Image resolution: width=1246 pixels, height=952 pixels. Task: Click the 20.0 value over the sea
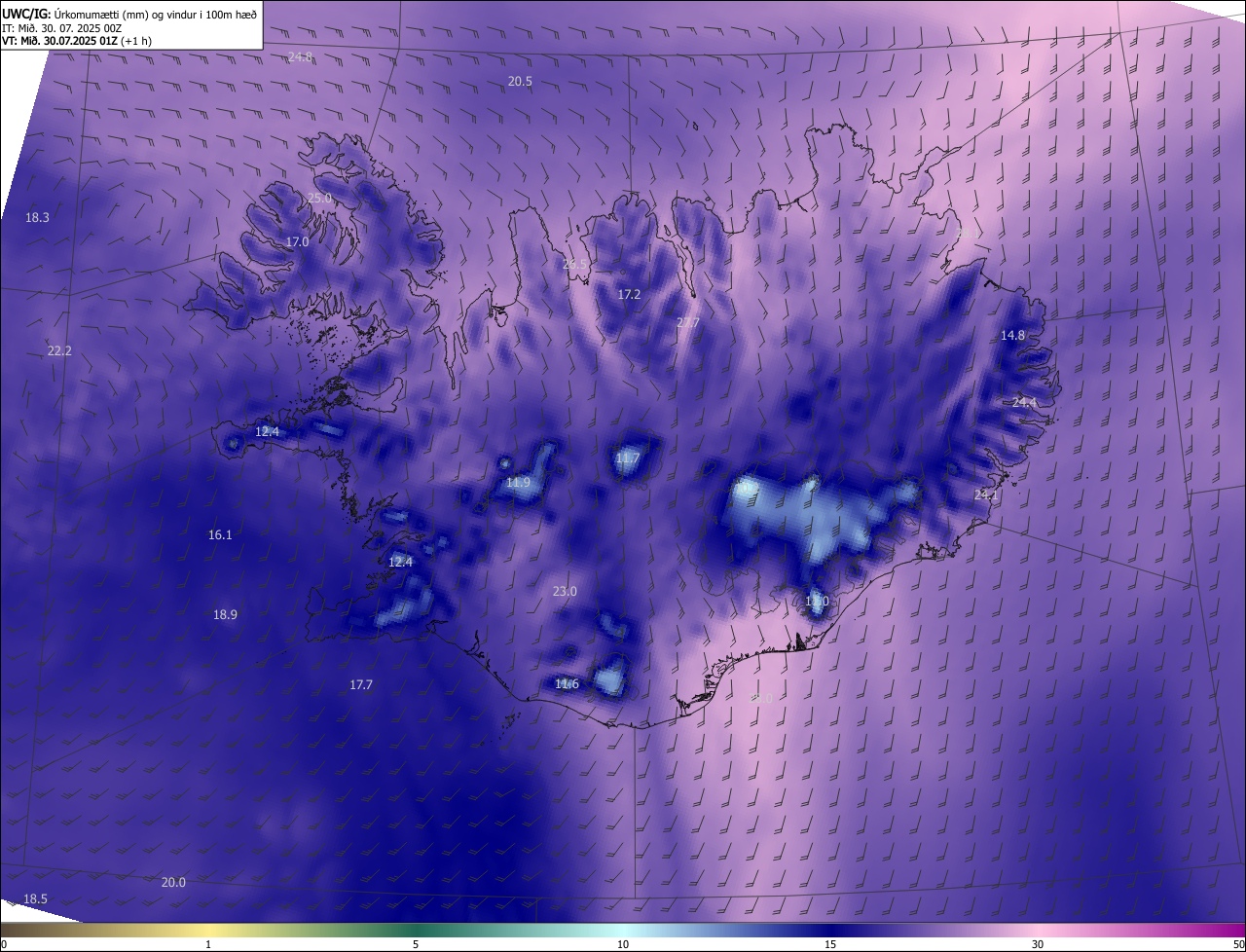pyautogui.click(x=172, y=883)
